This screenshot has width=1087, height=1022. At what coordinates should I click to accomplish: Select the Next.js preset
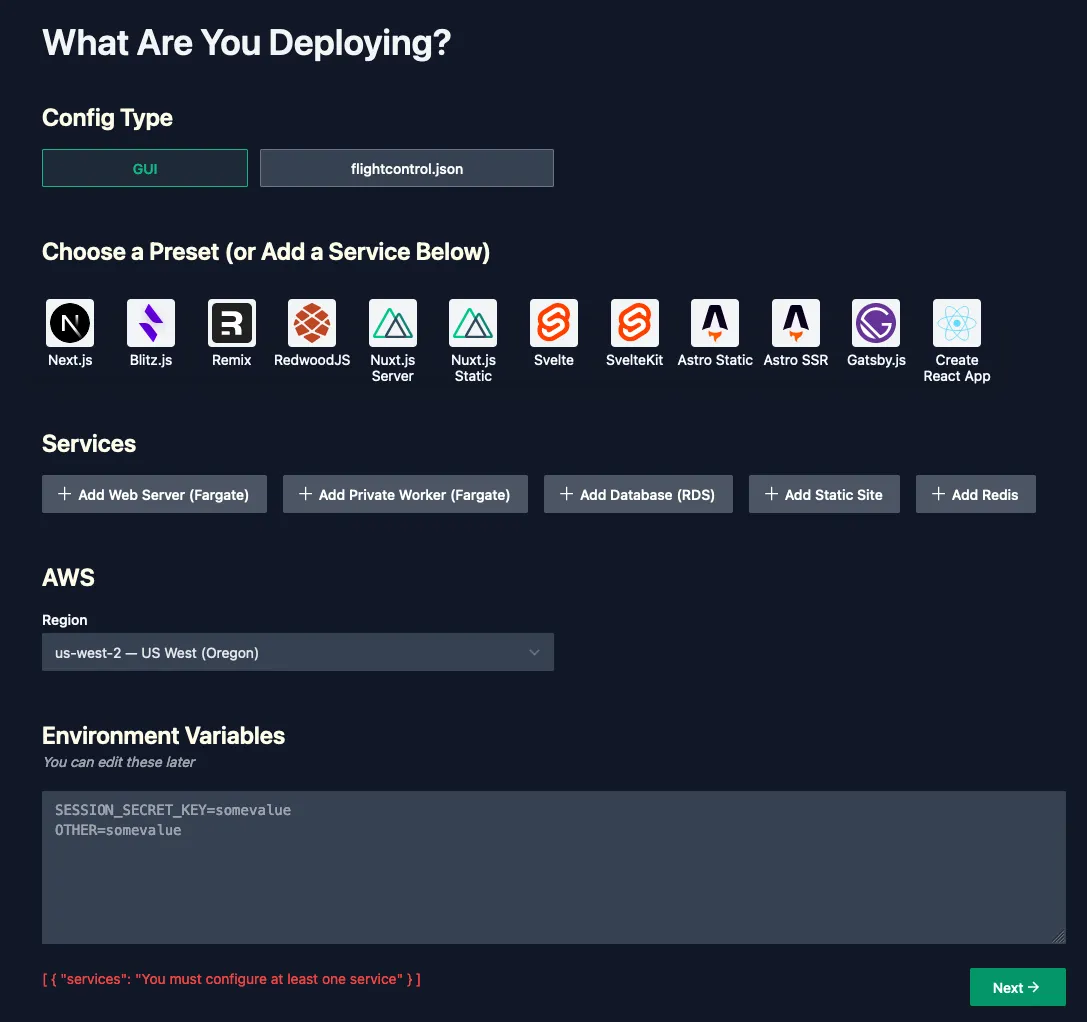(x=69, y=321)
